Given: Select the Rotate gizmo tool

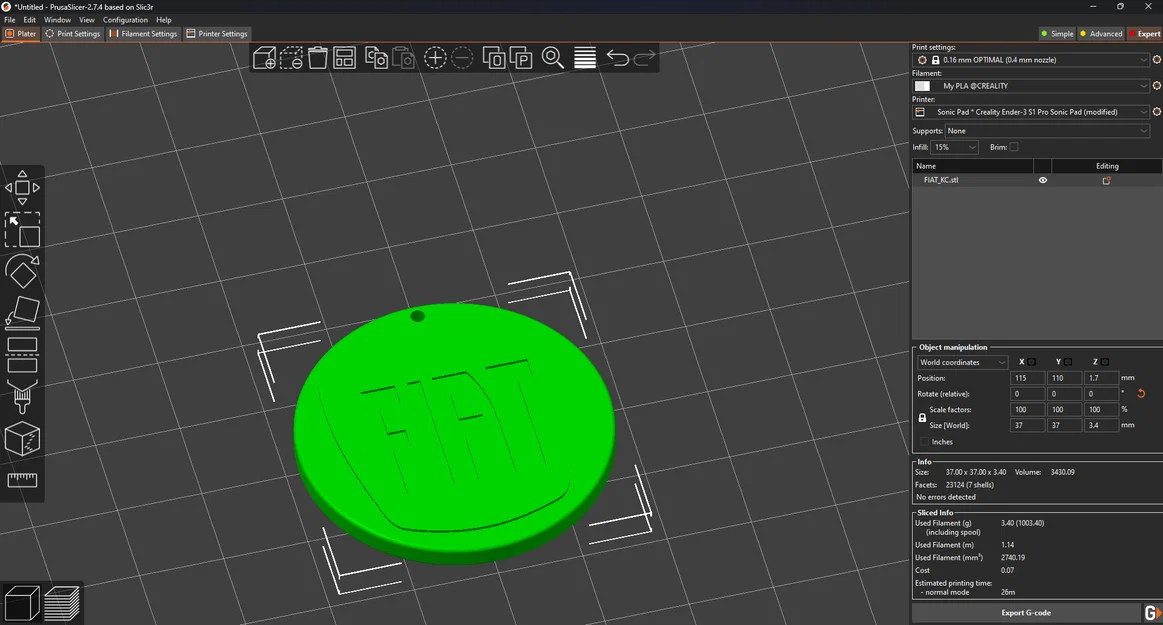Looking at the screenshot, I should point(22,271).
